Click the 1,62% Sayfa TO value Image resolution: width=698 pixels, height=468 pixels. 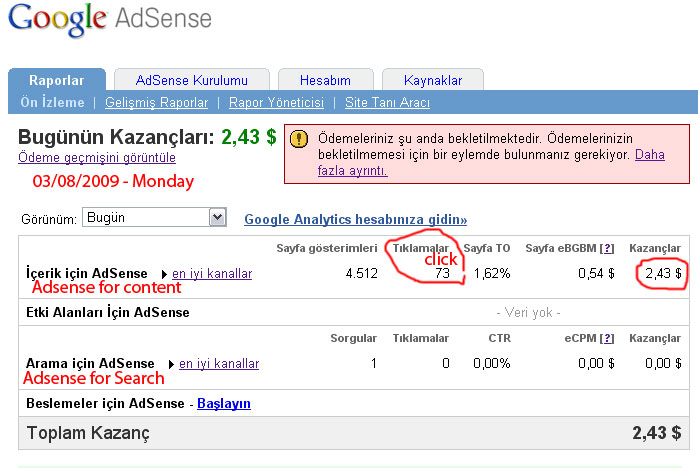tap(492, 273)
